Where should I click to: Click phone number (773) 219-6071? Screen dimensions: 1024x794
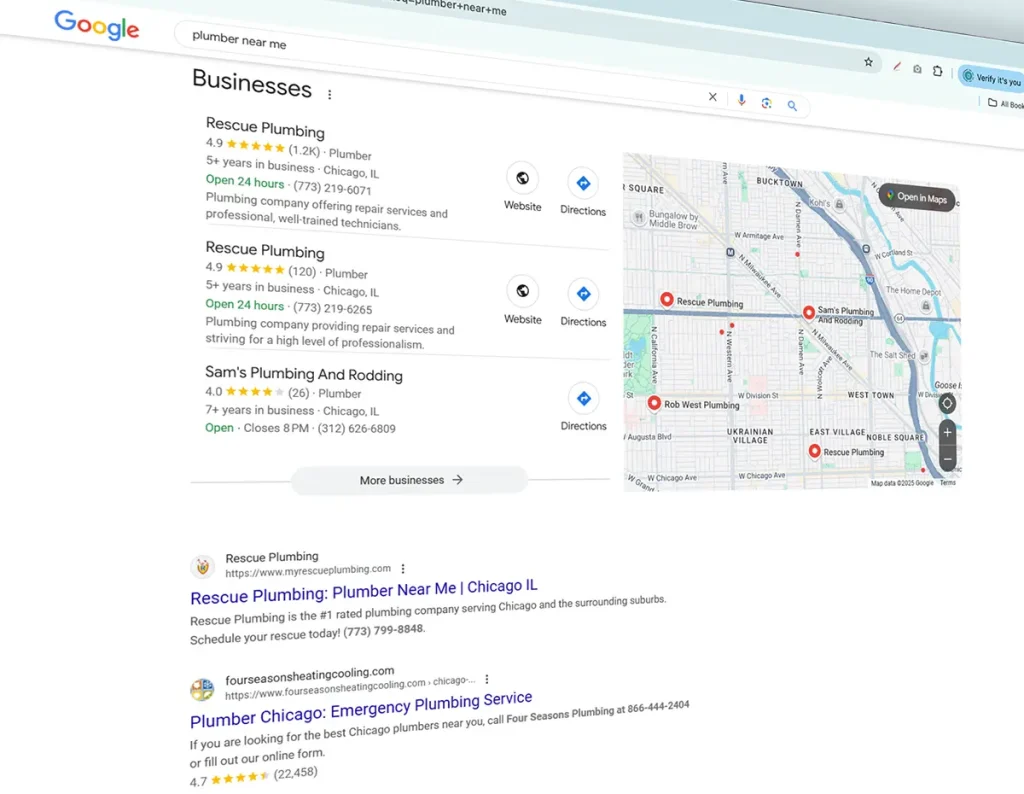[x=332, y=188]
